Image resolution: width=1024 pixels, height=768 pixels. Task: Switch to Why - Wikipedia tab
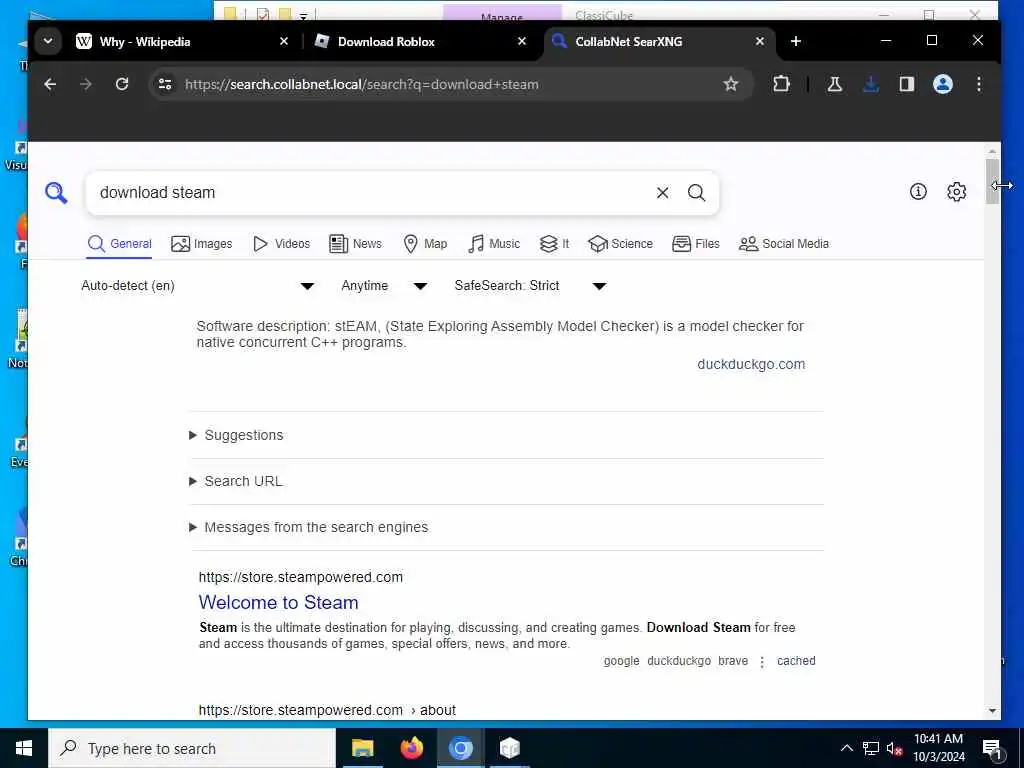pos(178,41)
